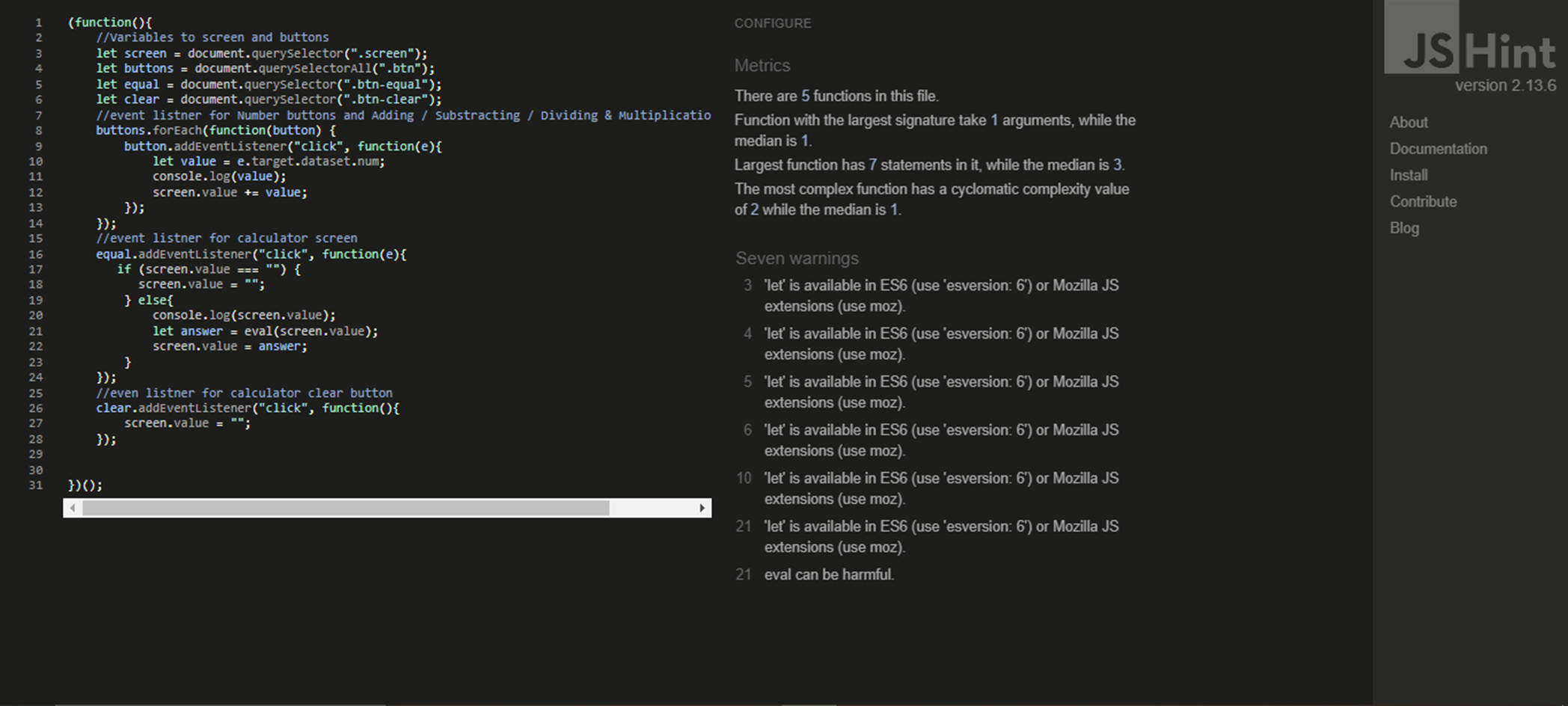This screenshot has width=1568, height=706.
Task: Click the Metrics heading
Action: [x=762, y=65]
